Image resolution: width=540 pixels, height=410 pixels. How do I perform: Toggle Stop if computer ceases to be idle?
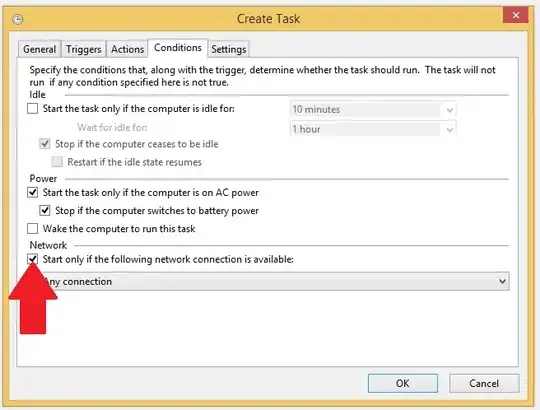pos(45,144)
